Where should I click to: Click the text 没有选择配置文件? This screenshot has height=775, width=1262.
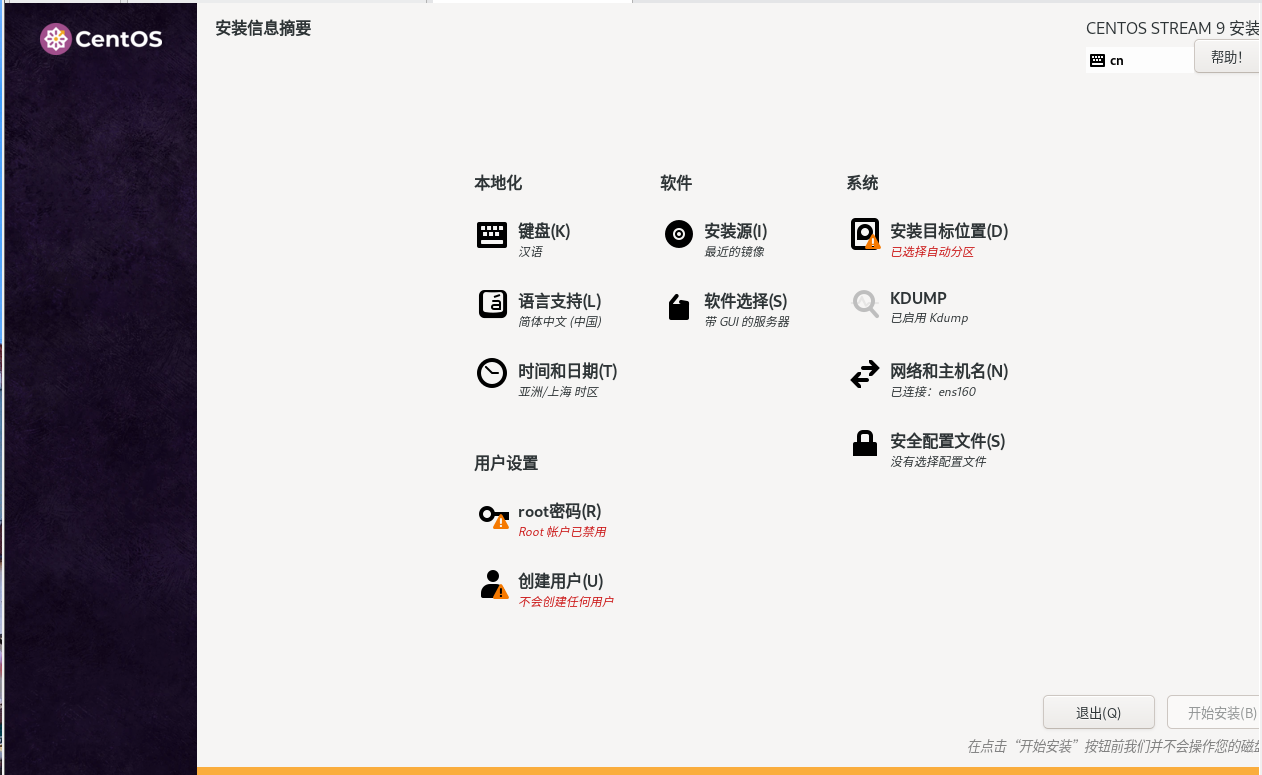pos(938,462)
